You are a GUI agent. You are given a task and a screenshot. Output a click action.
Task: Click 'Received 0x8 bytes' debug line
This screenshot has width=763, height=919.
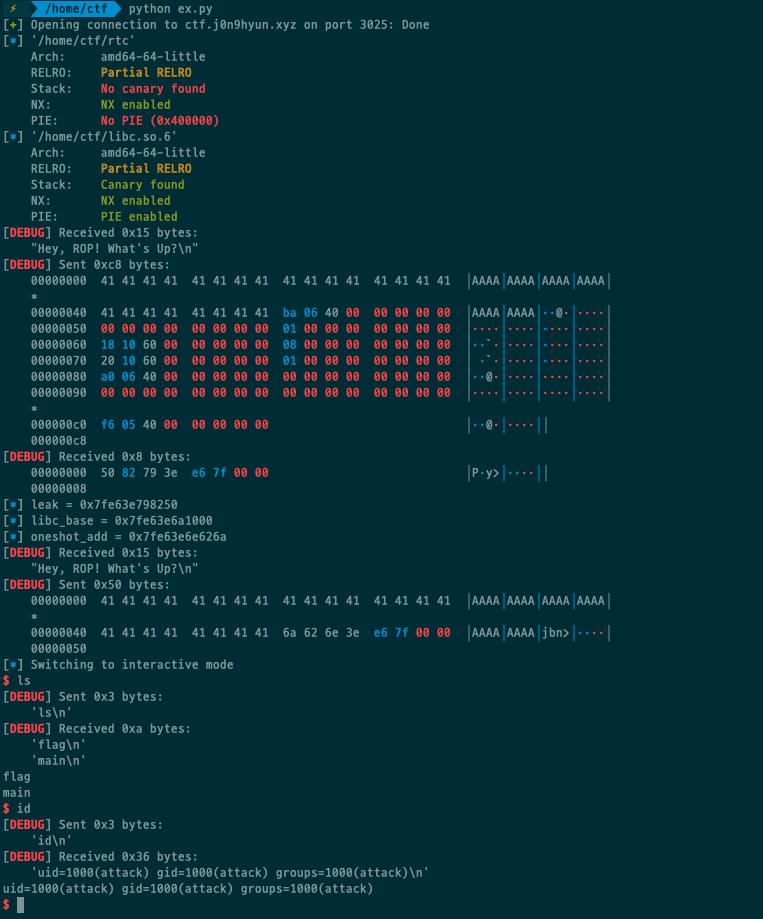[97, 457]
